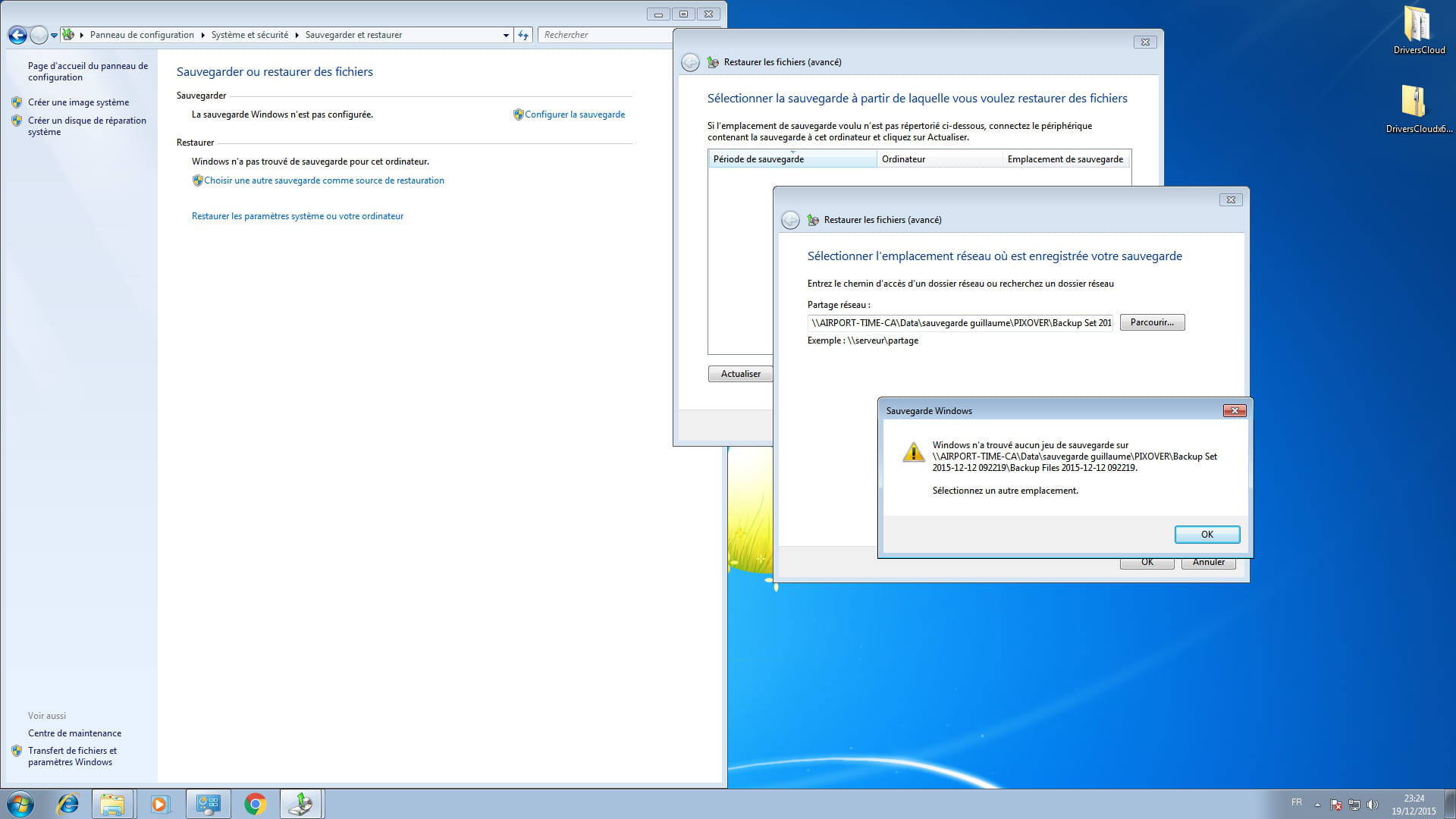Viewport: 1456px width, 819px height.
Task: Open the DriversCloud desktop folder
Action: pos(1419,30)
